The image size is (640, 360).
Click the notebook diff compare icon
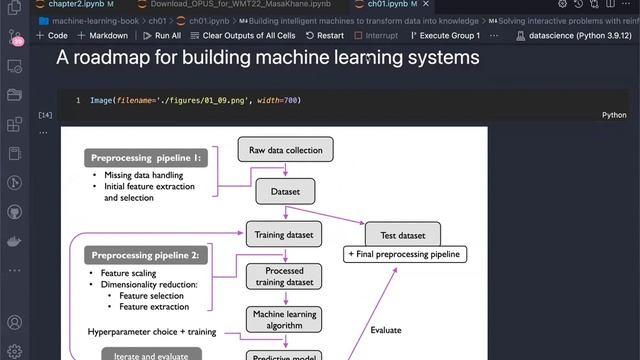coord(594,4)
